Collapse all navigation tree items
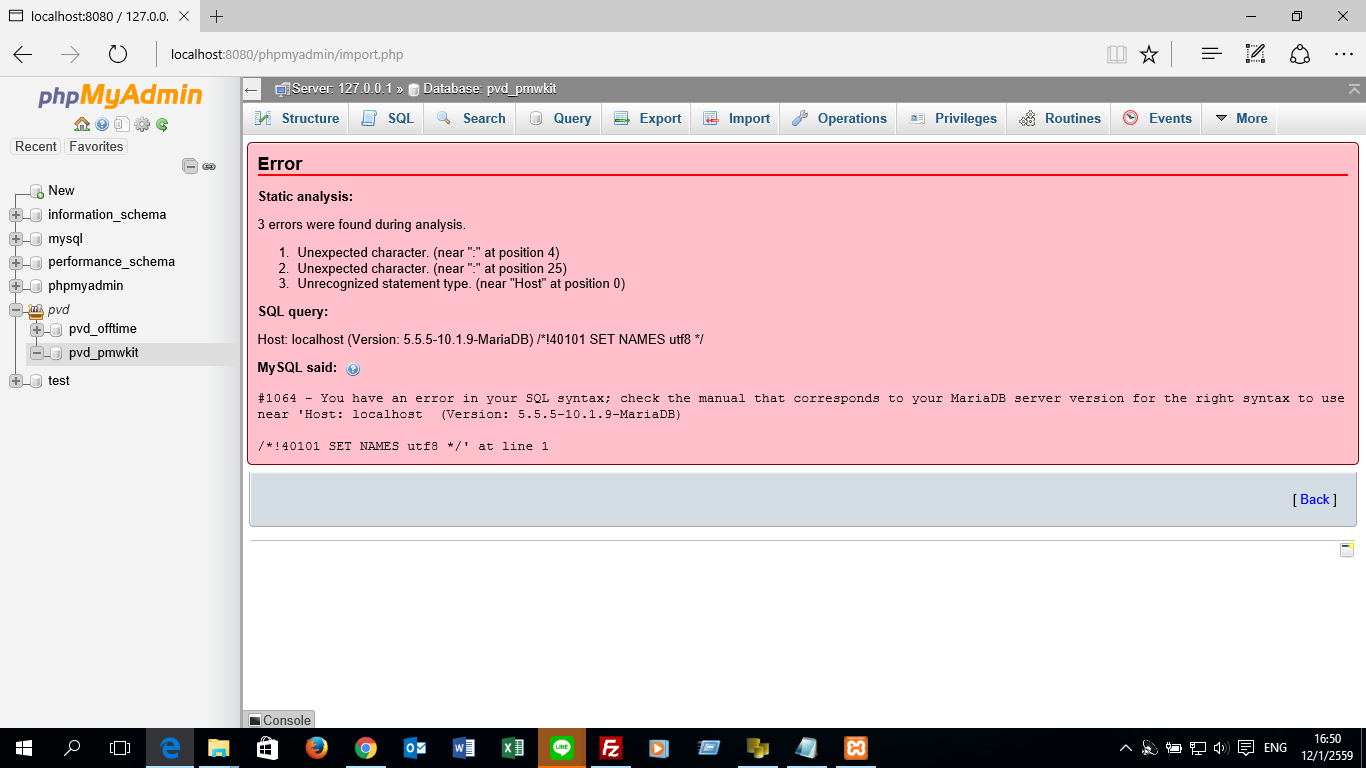Screen dimensions: 1366x768 [x=190, y=166]
